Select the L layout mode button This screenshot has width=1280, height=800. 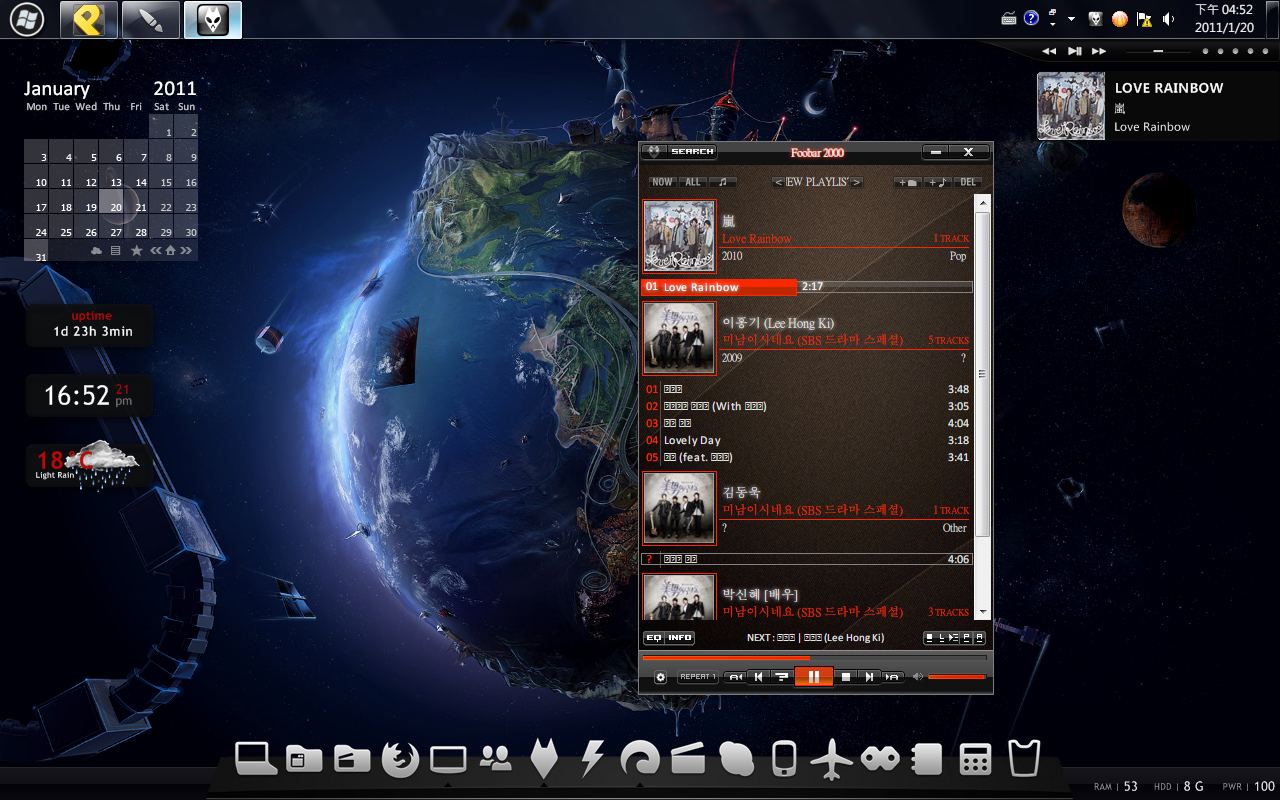coord(942,638)
